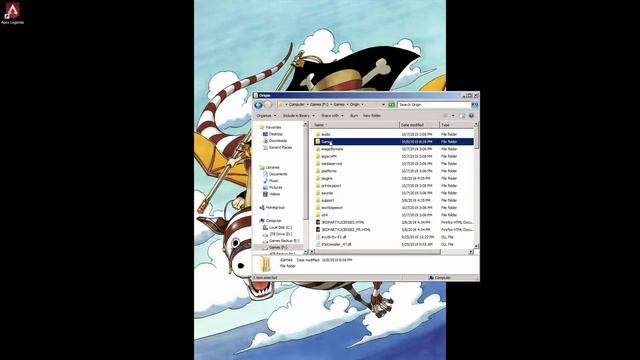The height and width of the screenshot is (360, 640).
Task: Click the texttospeech folder icon
Action: tap(318, 208)
